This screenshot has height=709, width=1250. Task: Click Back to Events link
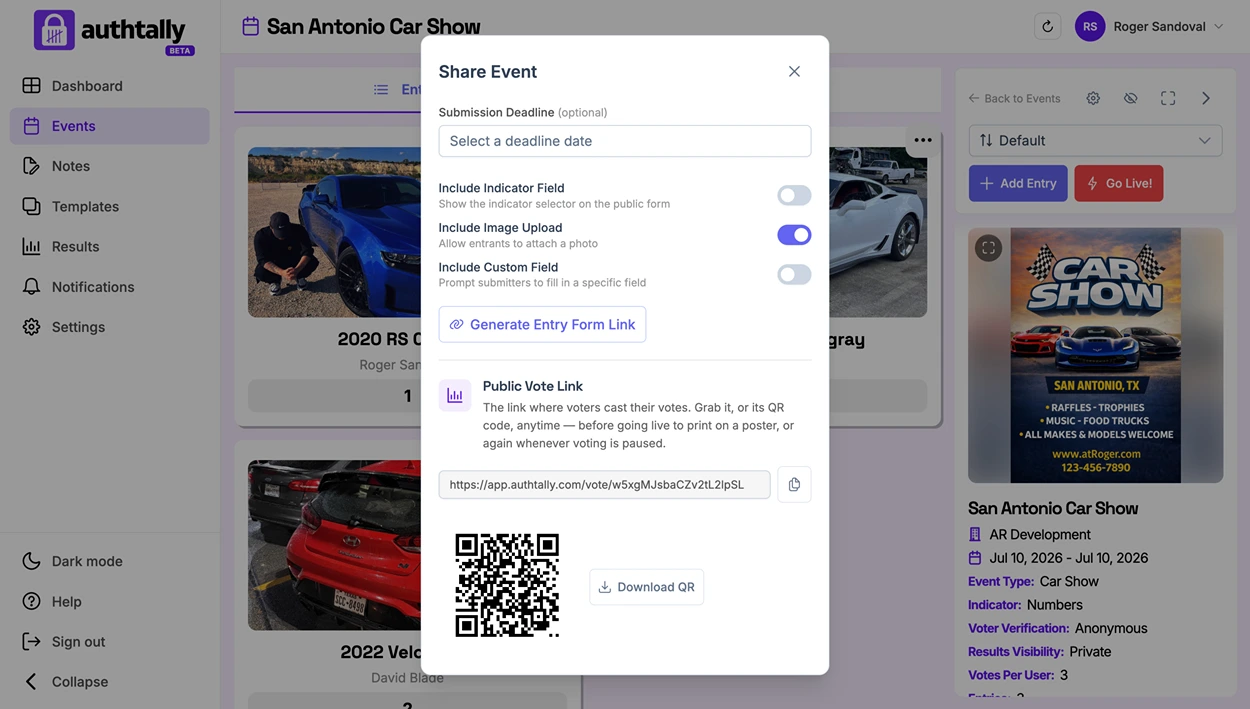point(1014,98)
